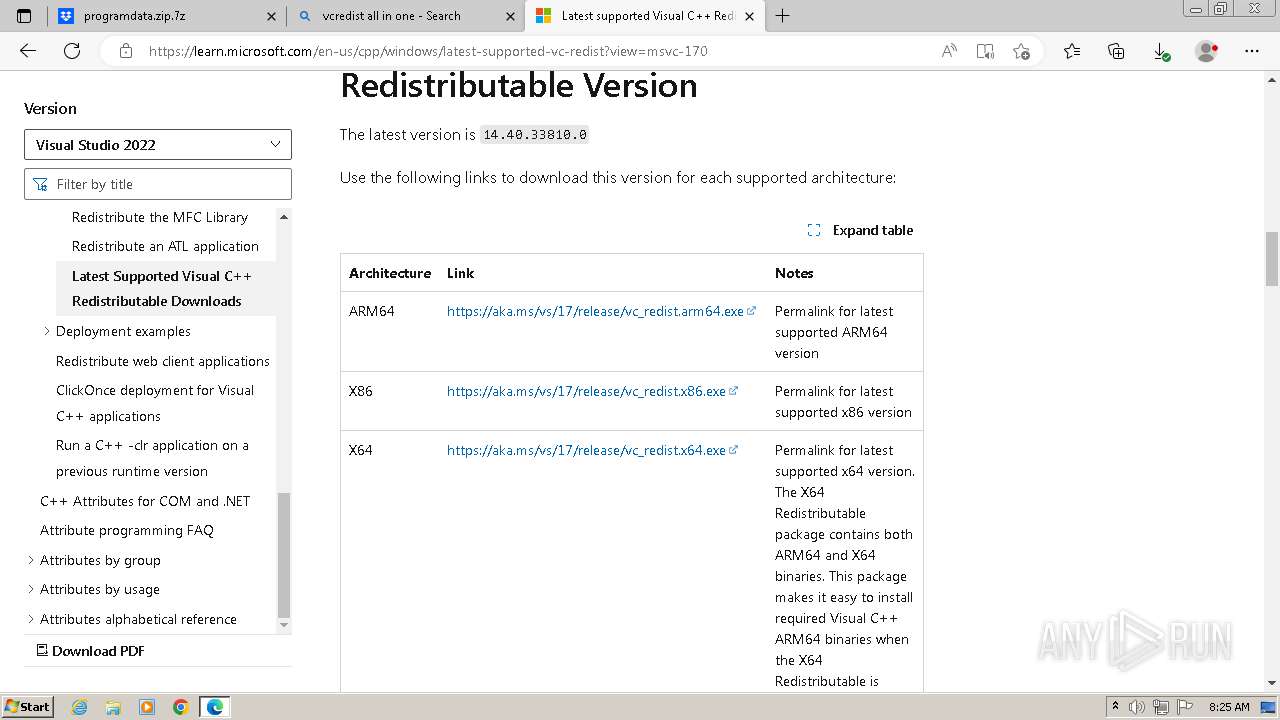
Task: Activate the Read aloud icon
Action: pyautogui.click(x=949, y=51)
